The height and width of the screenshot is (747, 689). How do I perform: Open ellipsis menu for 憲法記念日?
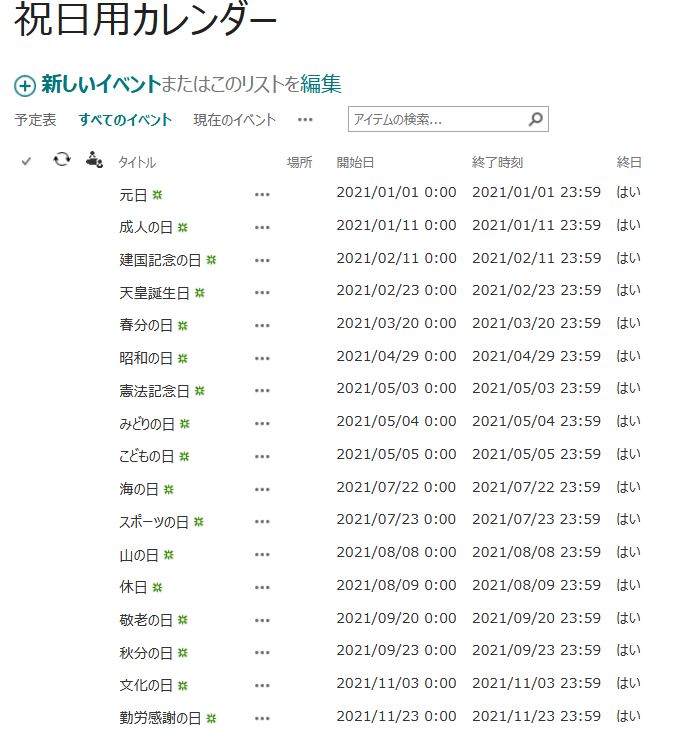(262, 391)
